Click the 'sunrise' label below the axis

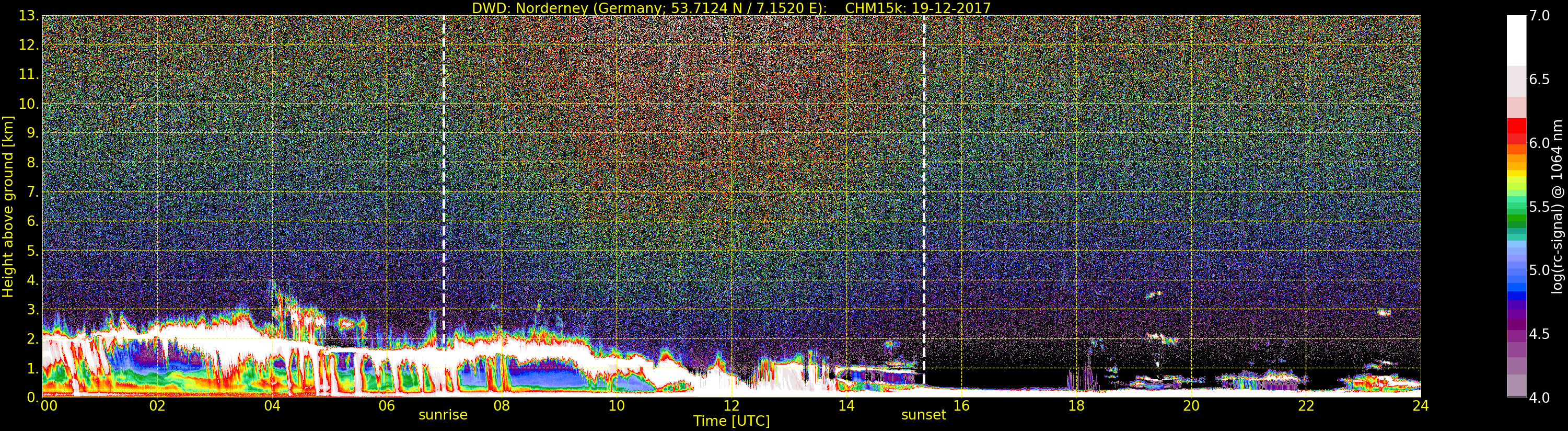pyautogui.click(x=443, y=415)
